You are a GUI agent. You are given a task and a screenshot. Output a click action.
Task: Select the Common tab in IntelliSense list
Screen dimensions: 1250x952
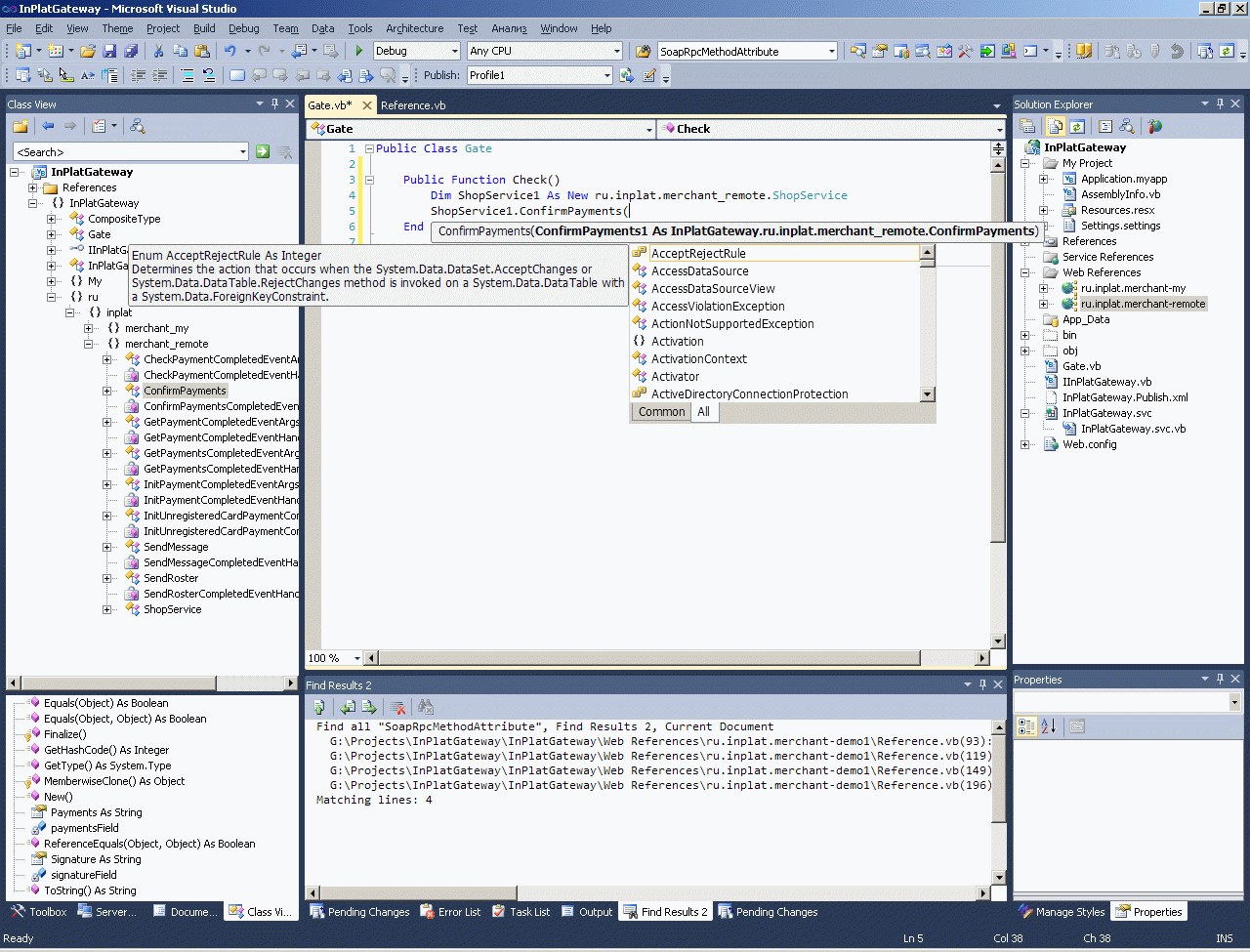click(661, 412)
